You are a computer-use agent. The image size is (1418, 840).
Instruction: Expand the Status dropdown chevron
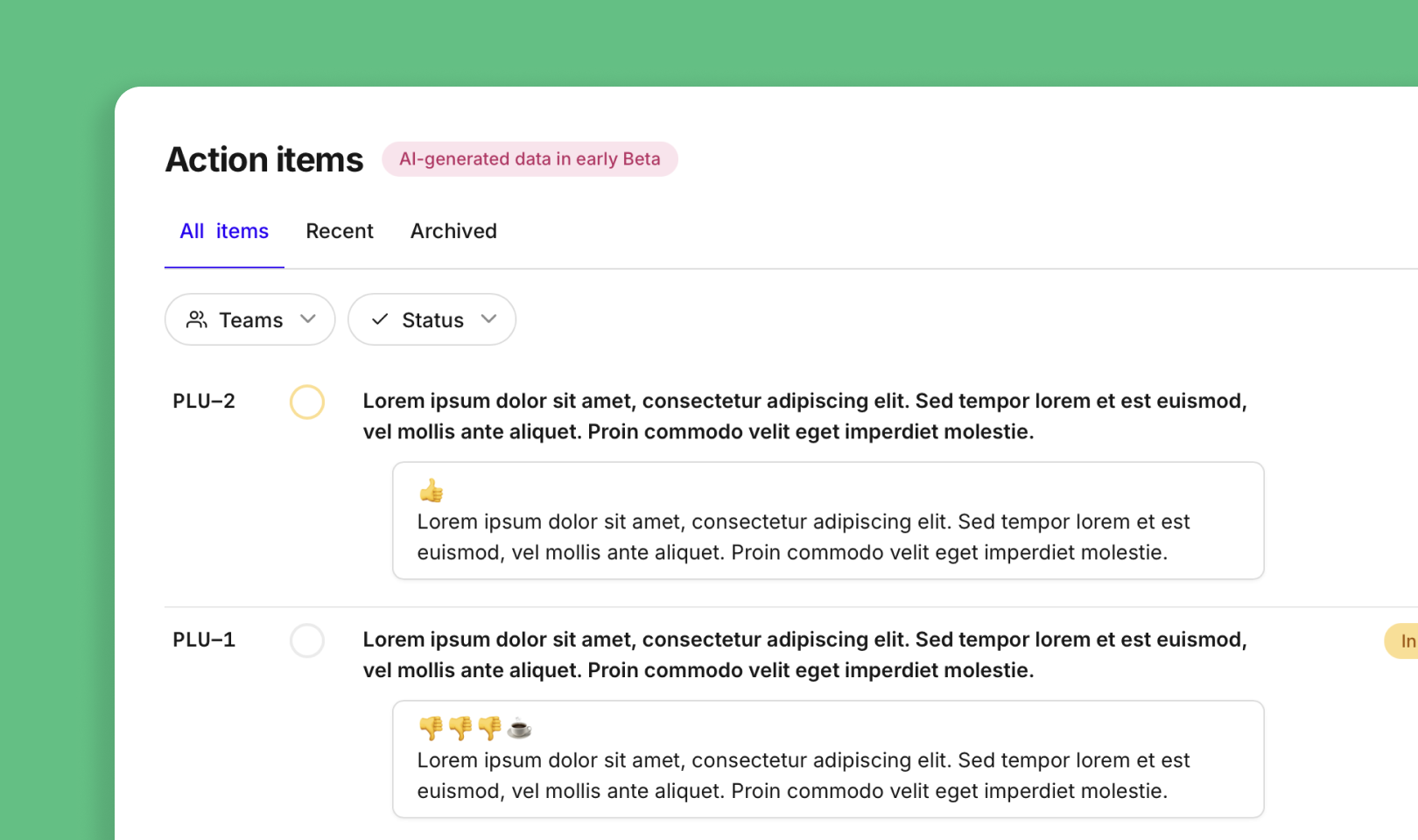488,318
